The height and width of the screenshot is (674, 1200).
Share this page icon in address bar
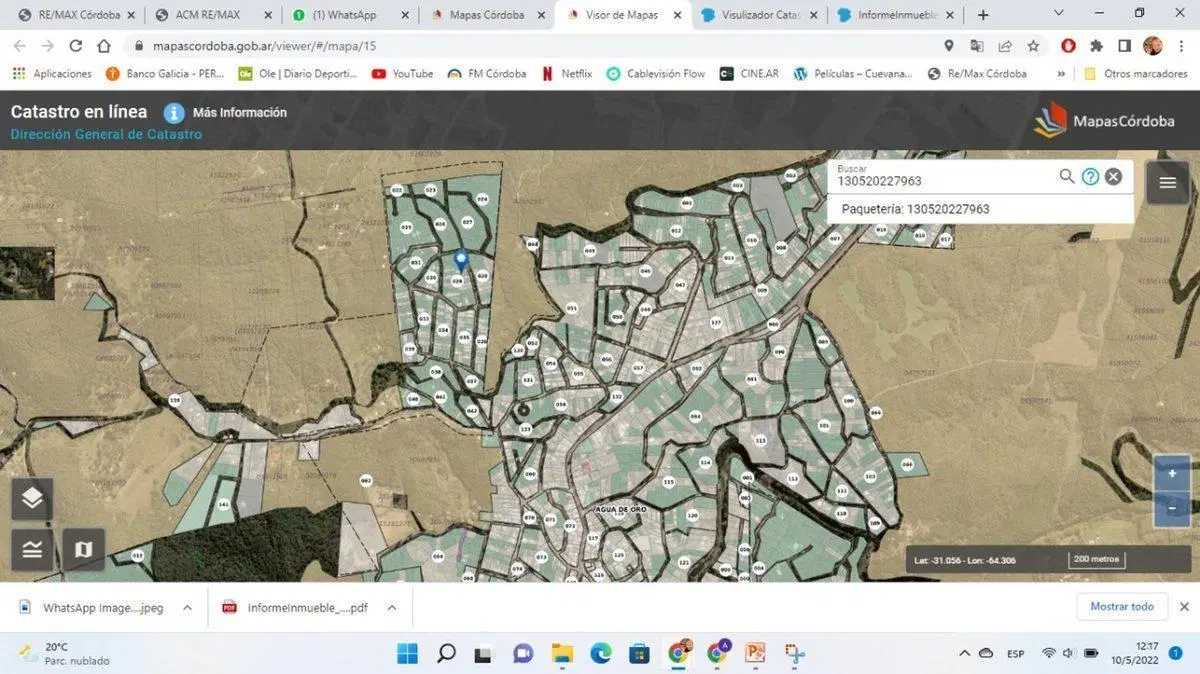point(1005,46)
